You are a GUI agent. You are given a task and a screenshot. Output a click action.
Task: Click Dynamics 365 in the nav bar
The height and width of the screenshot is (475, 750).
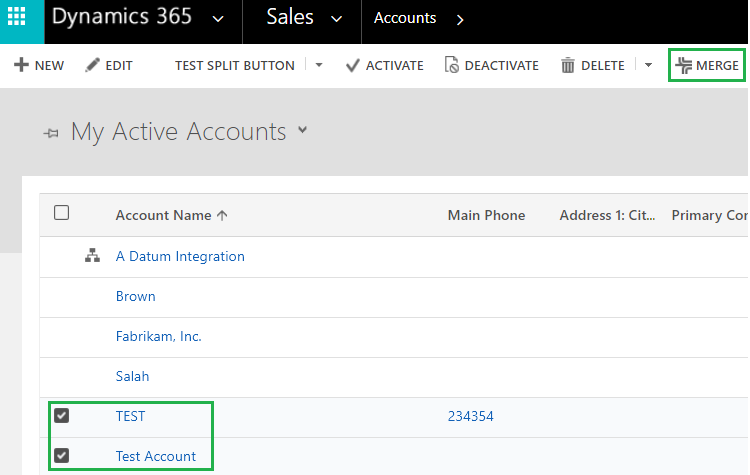click(122, 17)
